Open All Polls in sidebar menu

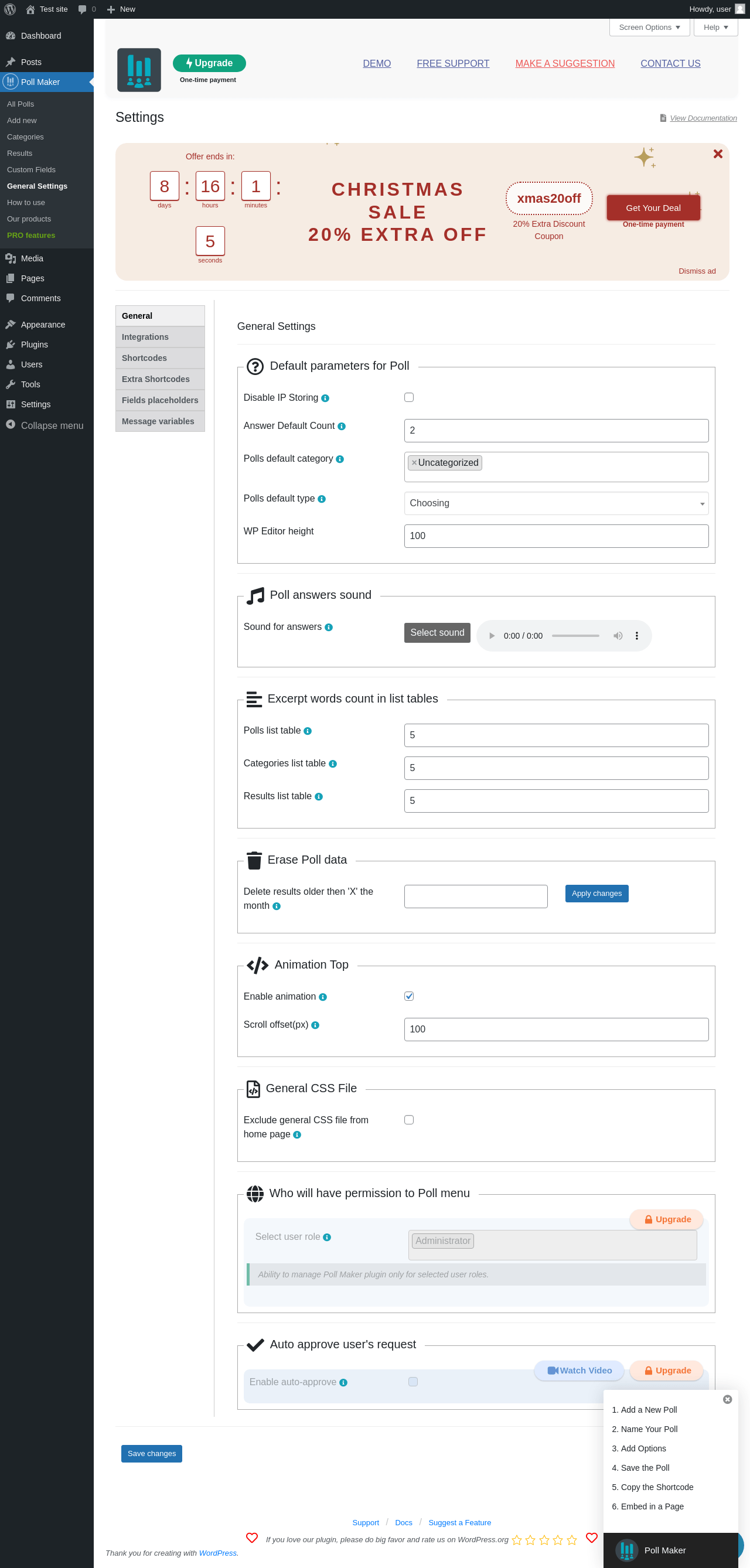point(21,104)
